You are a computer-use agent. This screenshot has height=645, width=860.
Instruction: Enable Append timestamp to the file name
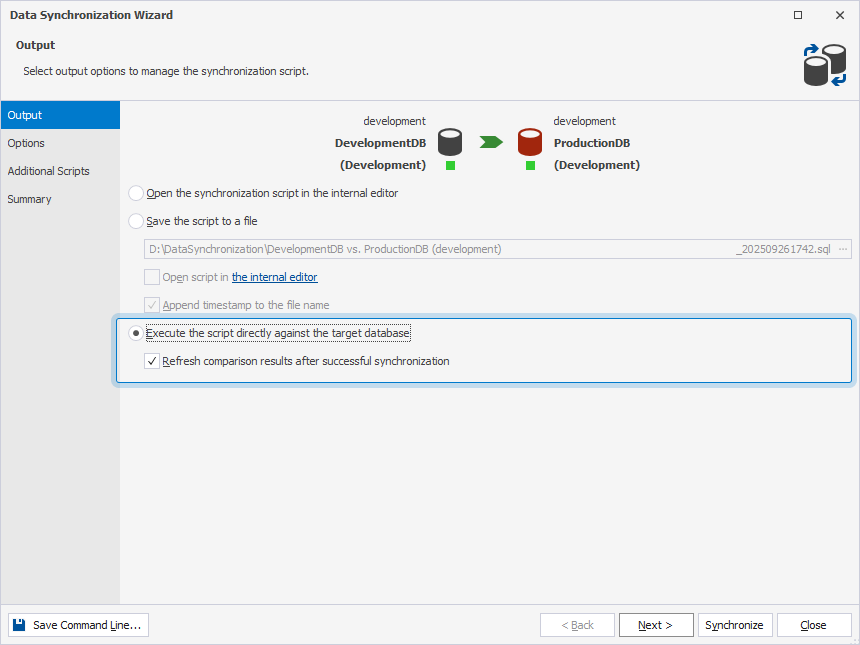[152, 305]
